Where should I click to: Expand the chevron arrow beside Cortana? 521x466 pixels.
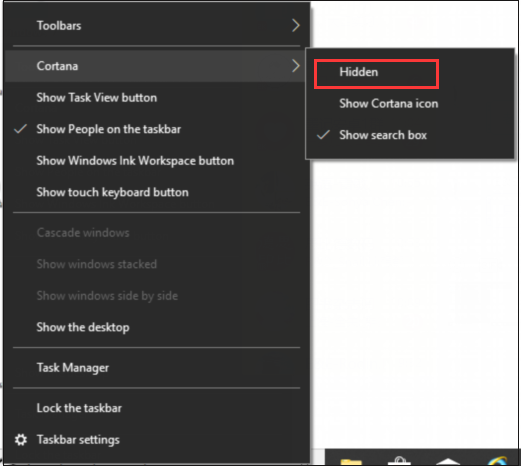click(x=295, y=66)
